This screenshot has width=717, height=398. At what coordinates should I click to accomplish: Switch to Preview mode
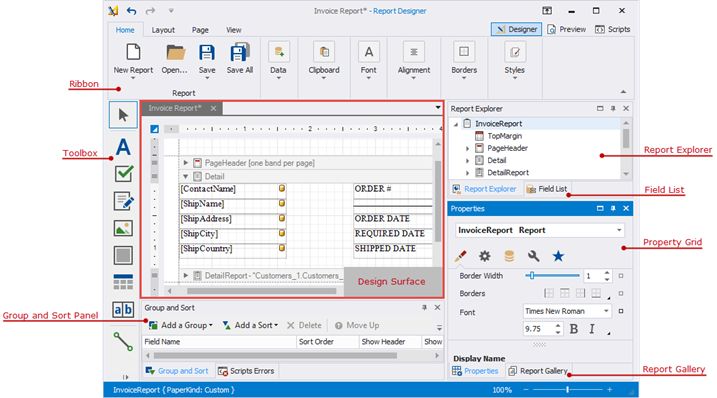[x=567, y=29]
